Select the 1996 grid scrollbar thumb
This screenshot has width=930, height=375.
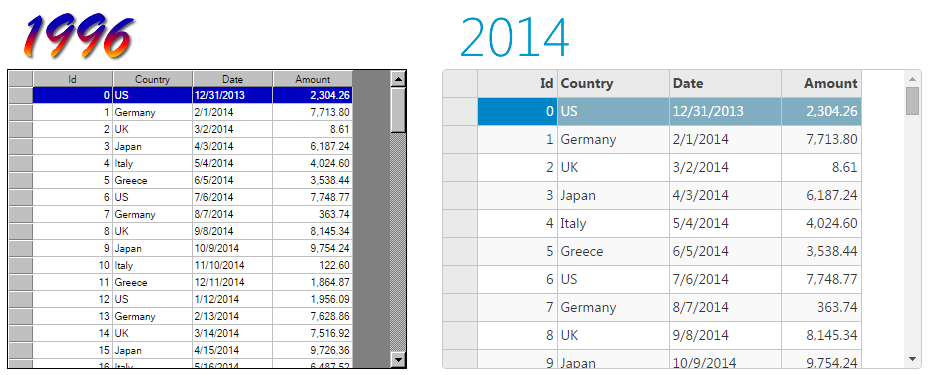tap(398, 110)
